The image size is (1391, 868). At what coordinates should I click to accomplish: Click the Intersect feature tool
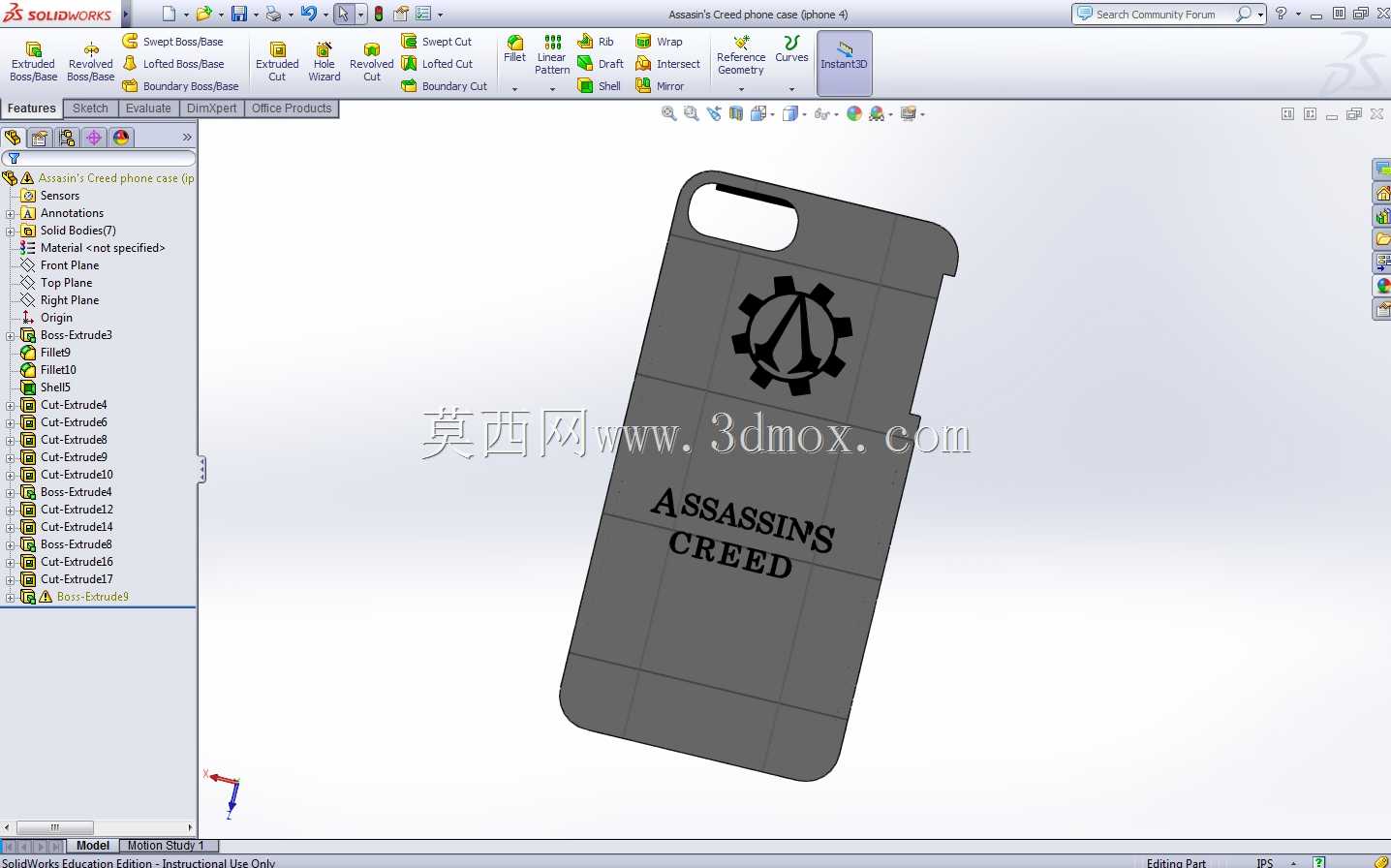pyautogui.click(x=667, y=64)
